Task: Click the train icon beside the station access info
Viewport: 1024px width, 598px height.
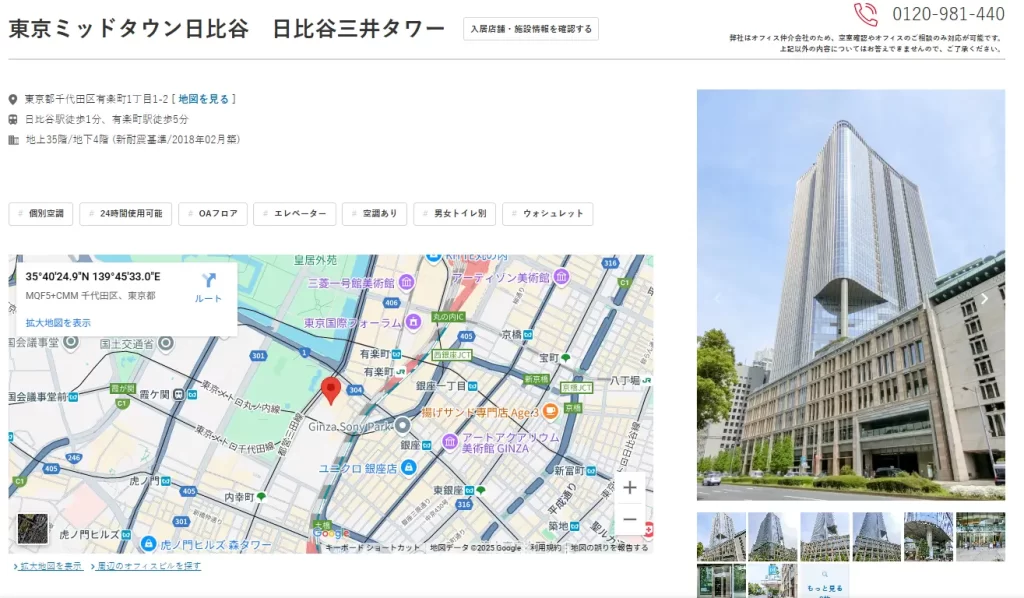Action: pyautogui.click(x=12, y=119)
